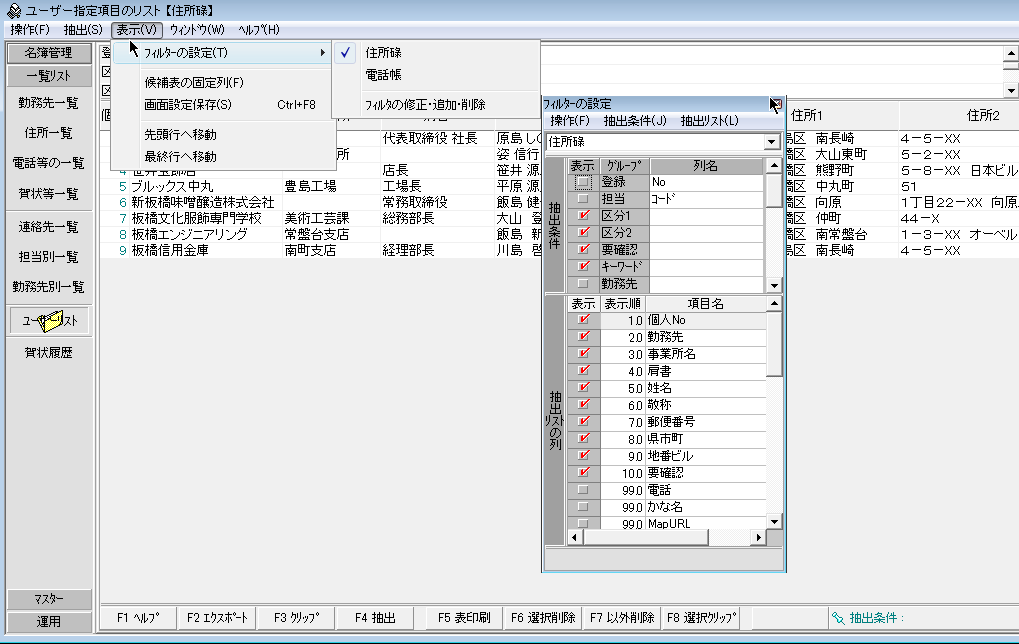
Task: Open 住所一覧 in sidebar
Action: click(x=49, y=133)
